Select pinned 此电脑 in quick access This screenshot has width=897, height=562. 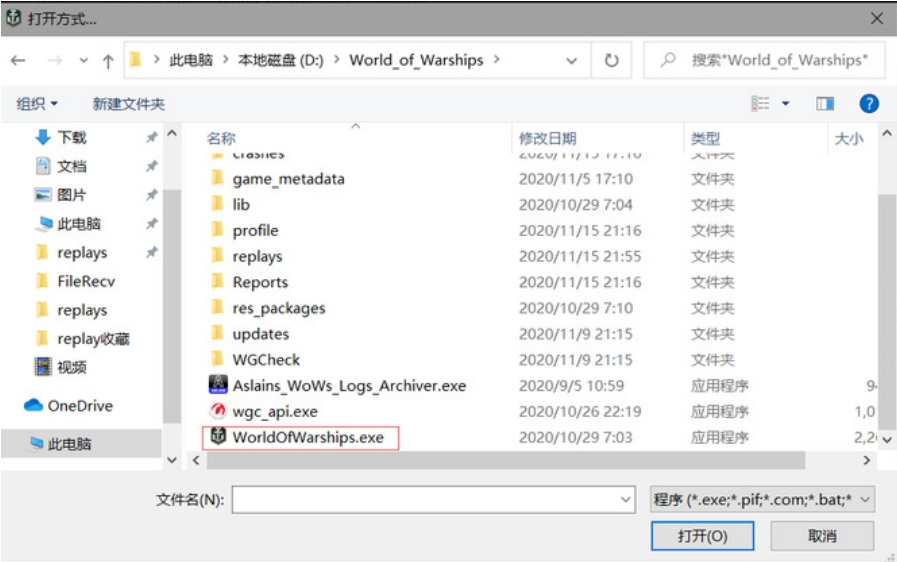pos(79,224)
